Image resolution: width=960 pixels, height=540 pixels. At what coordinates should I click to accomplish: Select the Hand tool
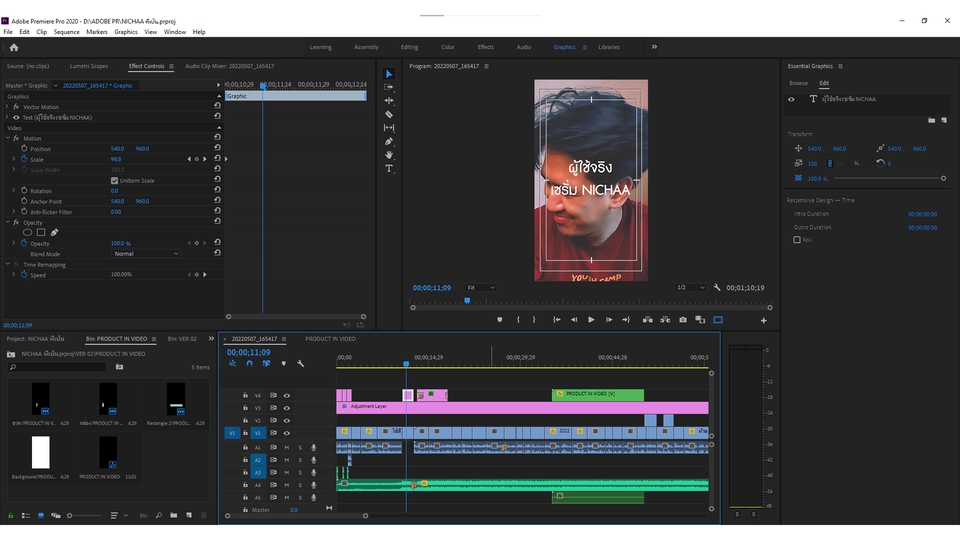389,155
